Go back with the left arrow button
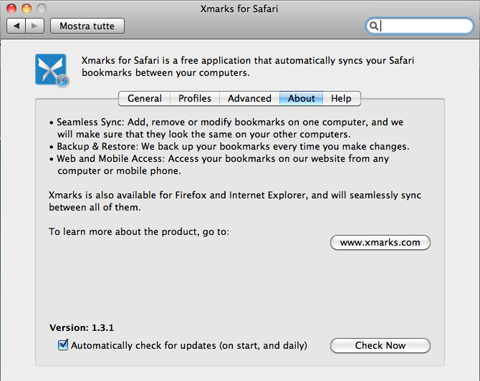Image resolution: width=480 pixels, height=381 pixels. 16,26
